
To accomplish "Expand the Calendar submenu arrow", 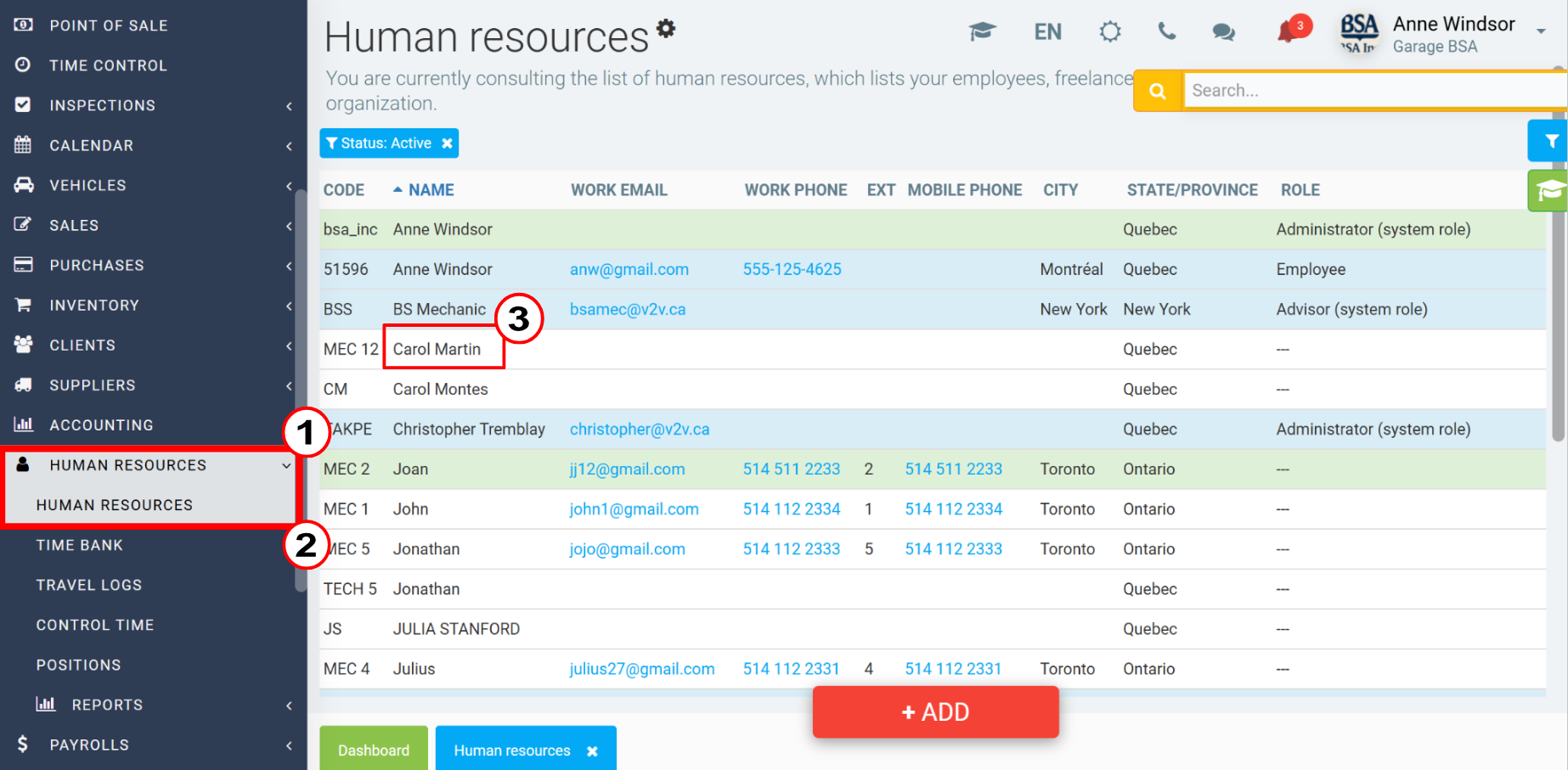I will [x=289, y=146].
